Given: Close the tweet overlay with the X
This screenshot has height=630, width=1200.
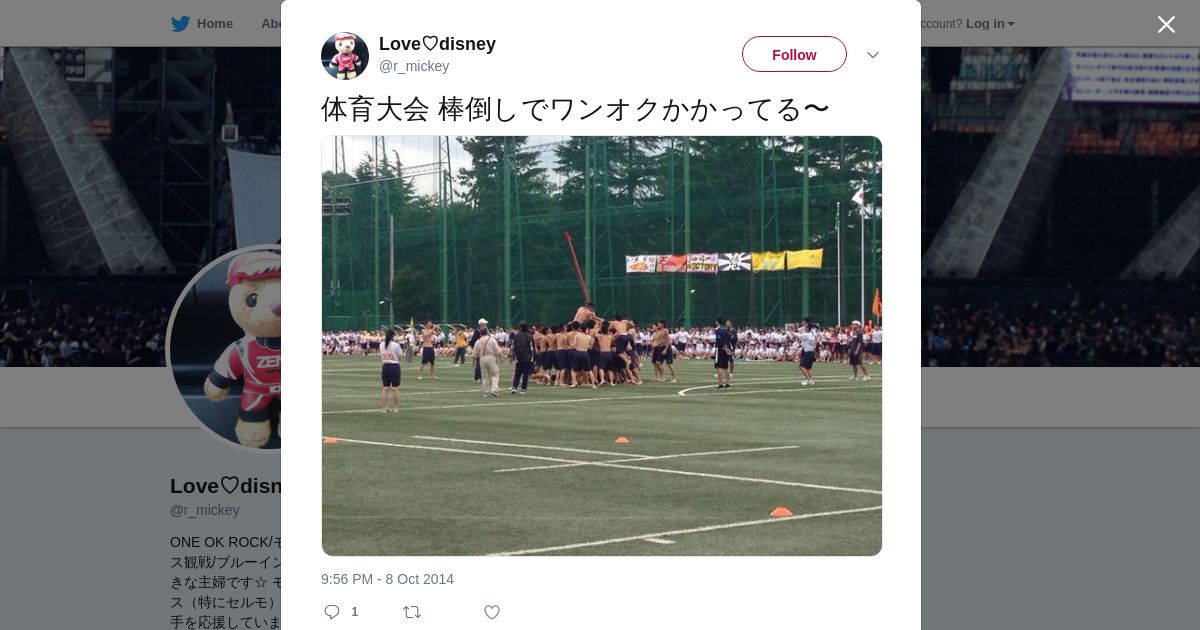Looking at the screenshot, I should (x=1166, y=24).
